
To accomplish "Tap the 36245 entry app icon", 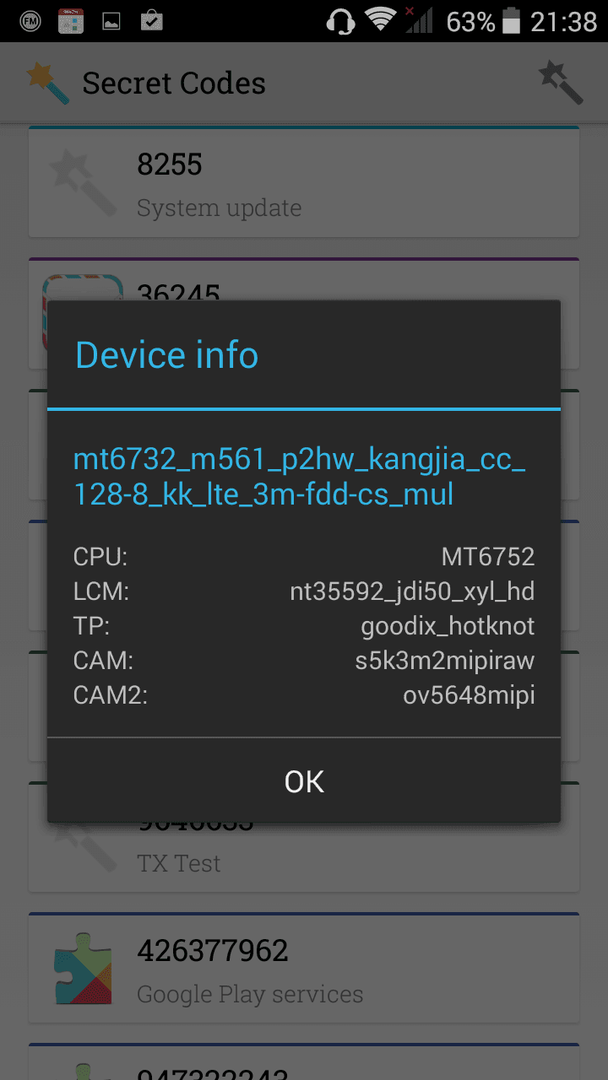I will pyautogui.click(x=83, y=288).
